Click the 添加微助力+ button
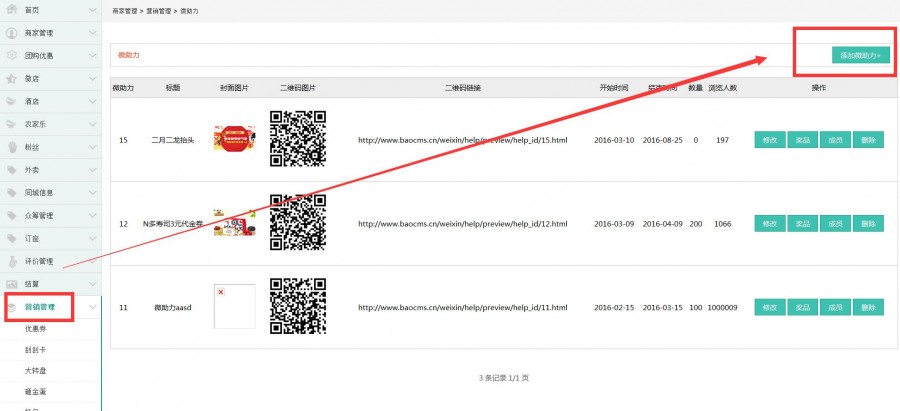Screen dimensions: 900x411 860,55
